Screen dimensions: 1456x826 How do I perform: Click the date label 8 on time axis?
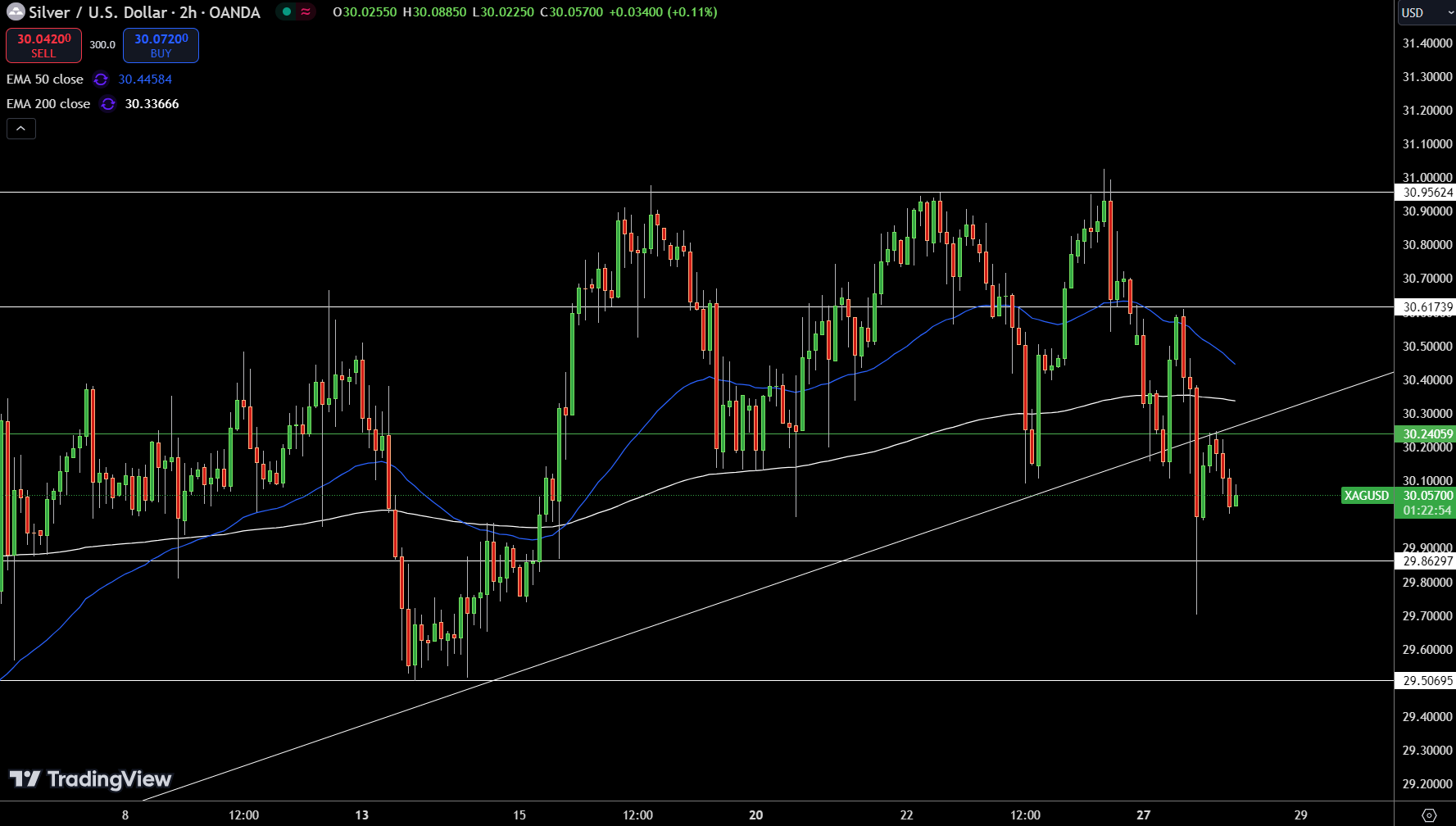(125, 815)
